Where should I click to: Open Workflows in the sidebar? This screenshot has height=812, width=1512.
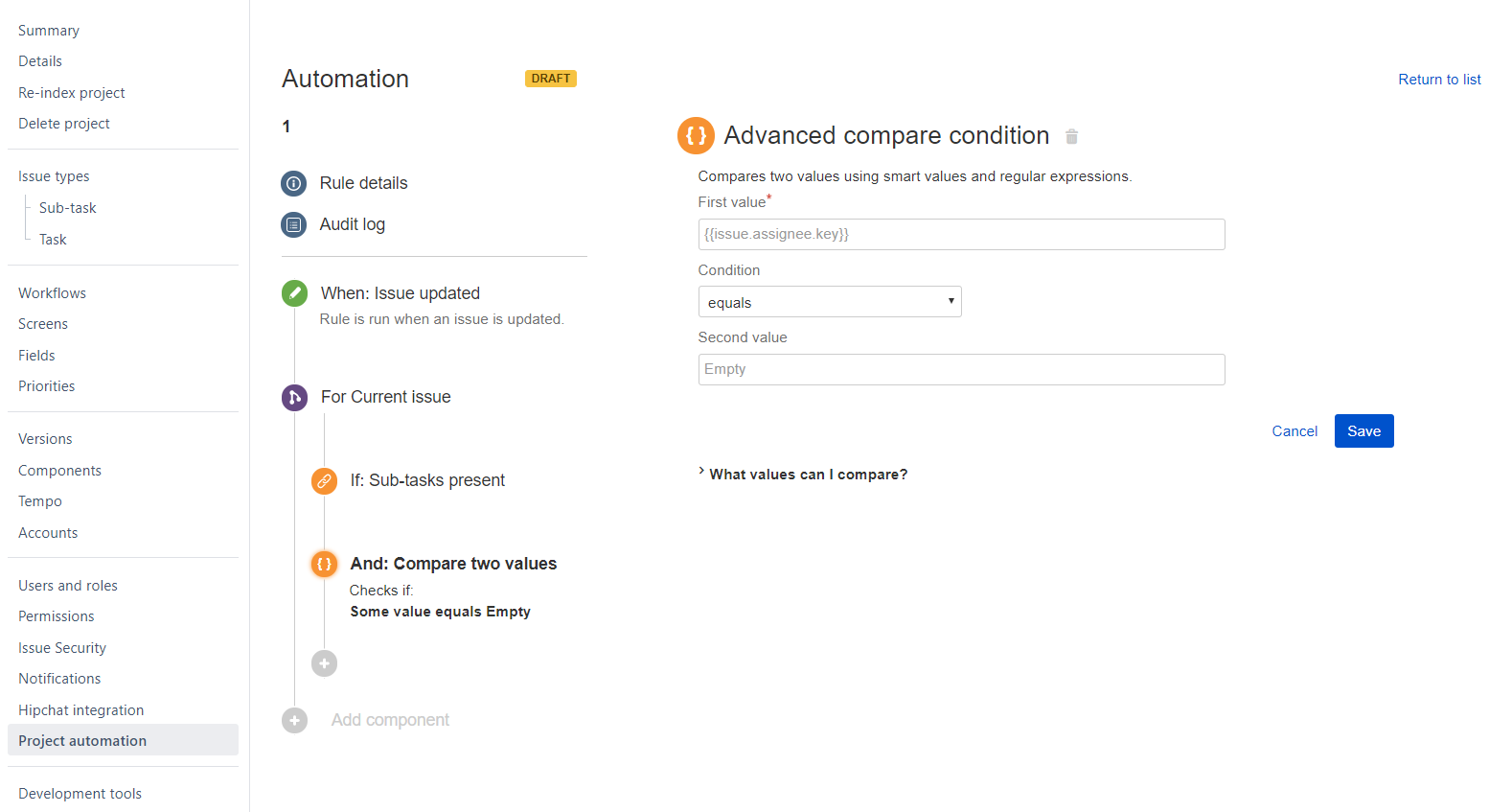coord(52,293)
